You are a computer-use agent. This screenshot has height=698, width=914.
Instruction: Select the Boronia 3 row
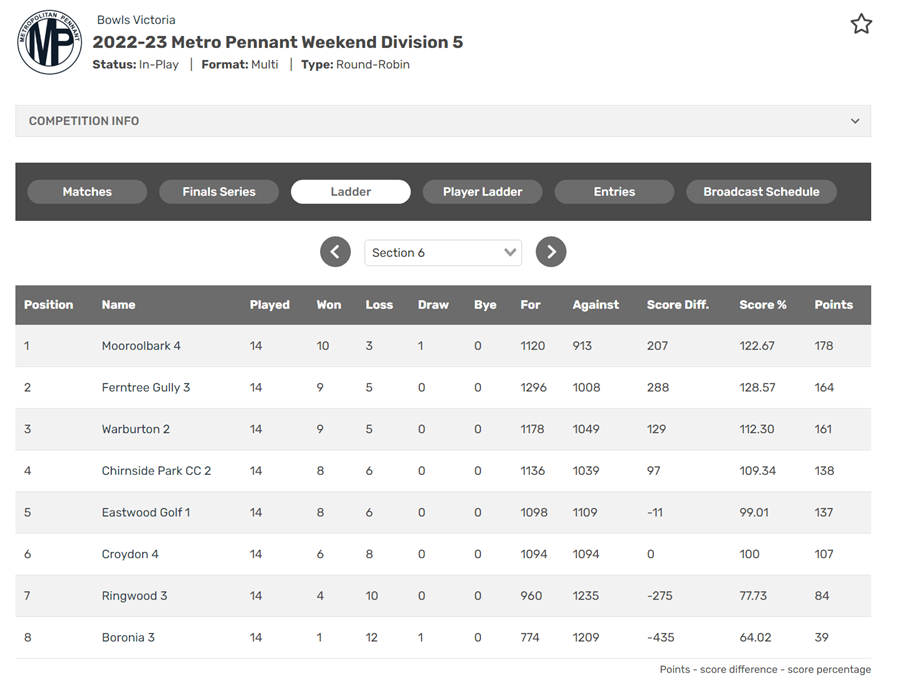(443, 638)
